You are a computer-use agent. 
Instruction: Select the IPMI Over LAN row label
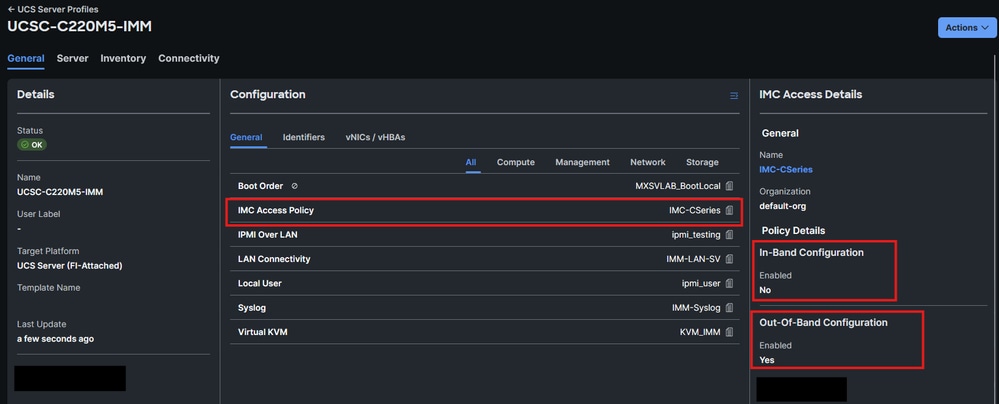point(268,234)
